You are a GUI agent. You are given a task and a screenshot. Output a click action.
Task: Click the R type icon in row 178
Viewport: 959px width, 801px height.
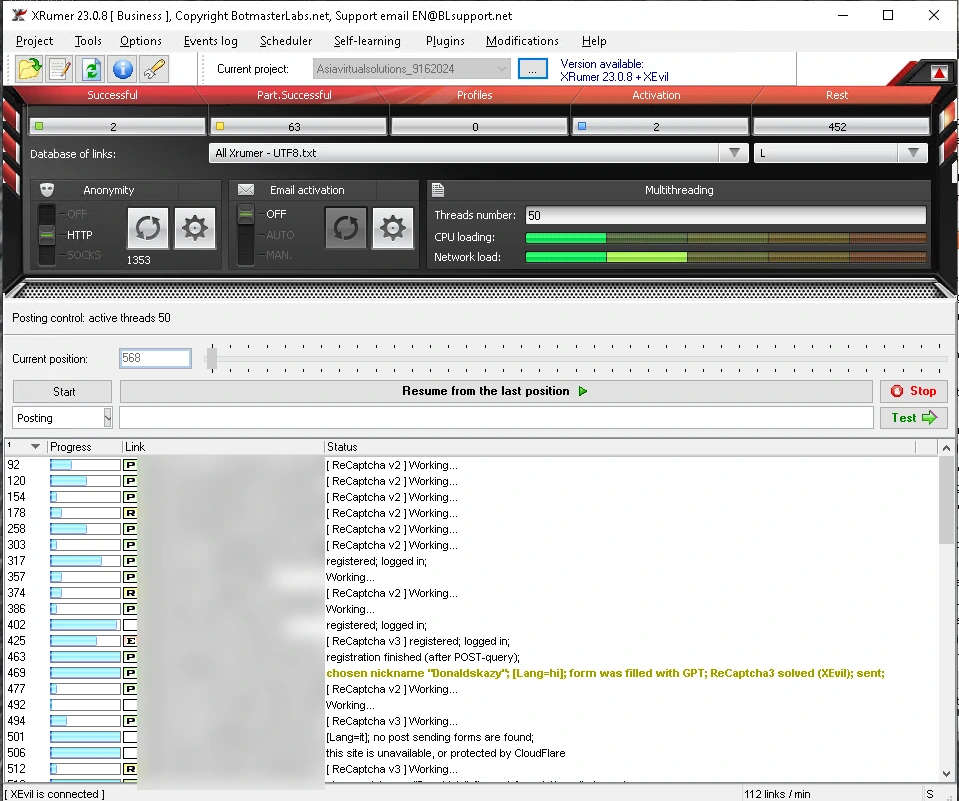coord(130,513)
